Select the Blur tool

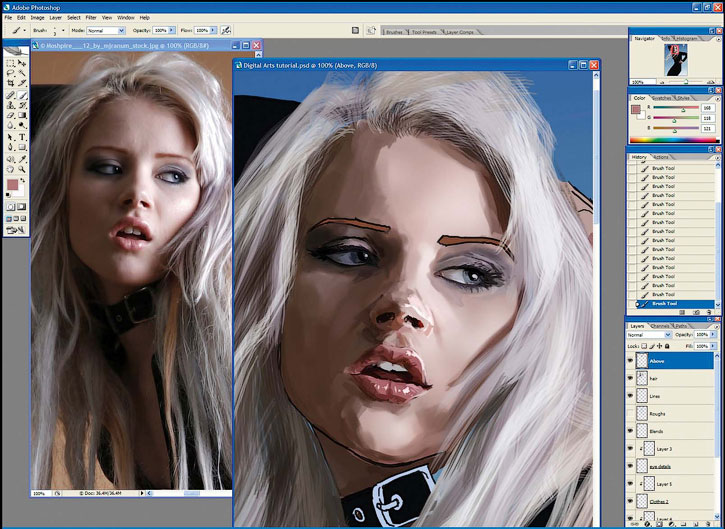point(10,125)
